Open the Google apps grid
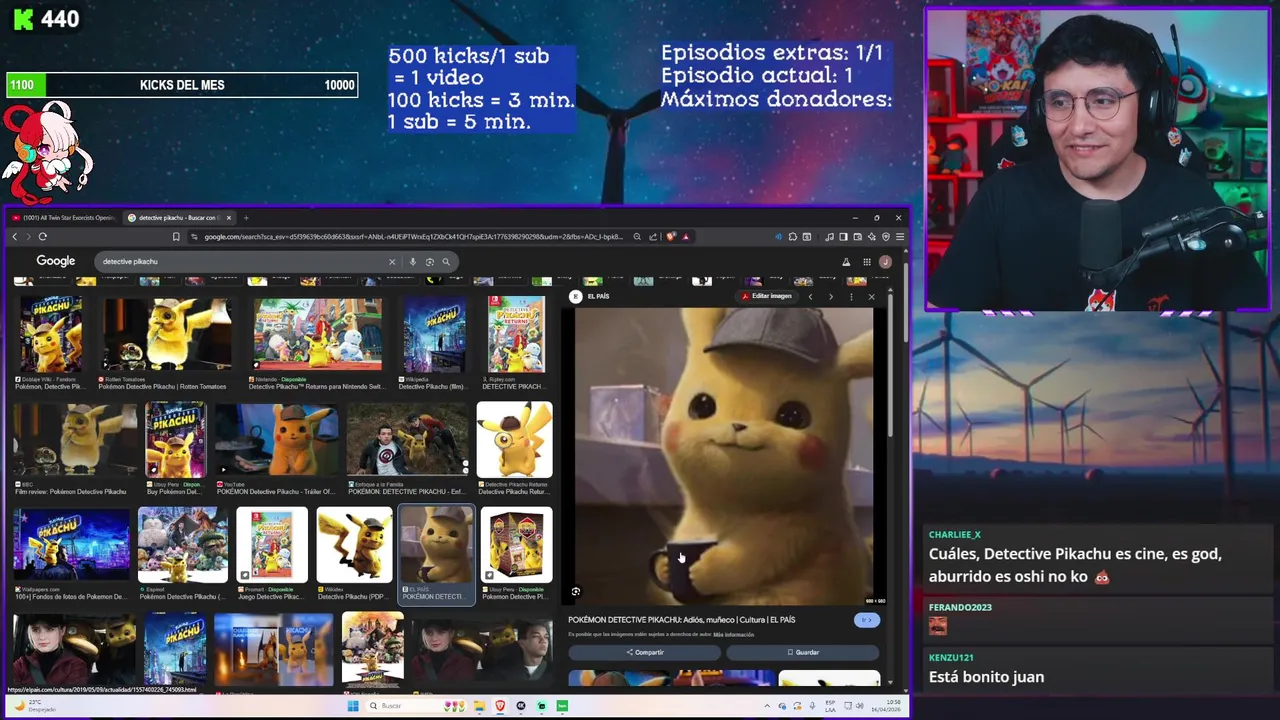1280x720 pixels. coord(867,262)
